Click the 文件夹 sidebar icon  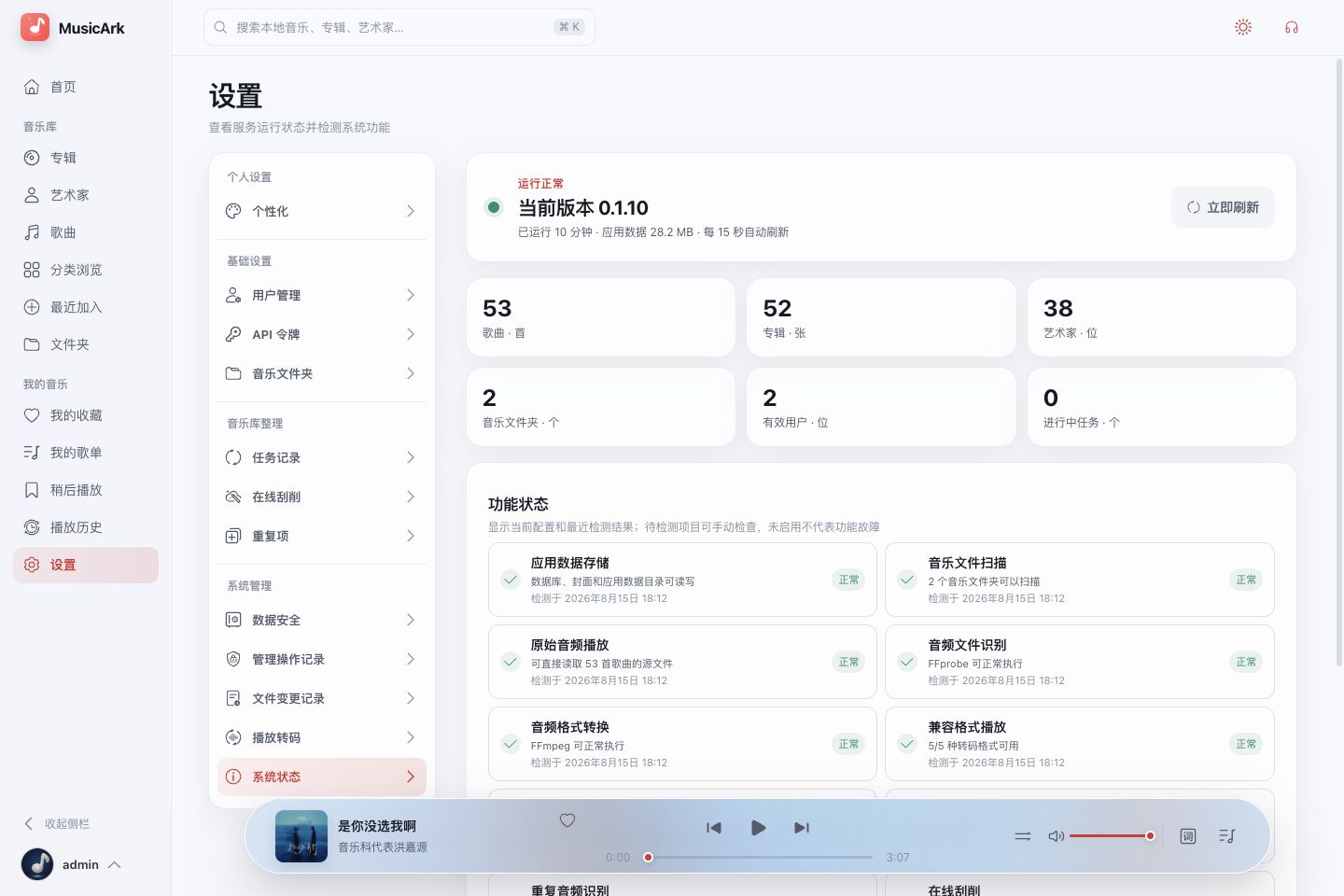(32, 344)
